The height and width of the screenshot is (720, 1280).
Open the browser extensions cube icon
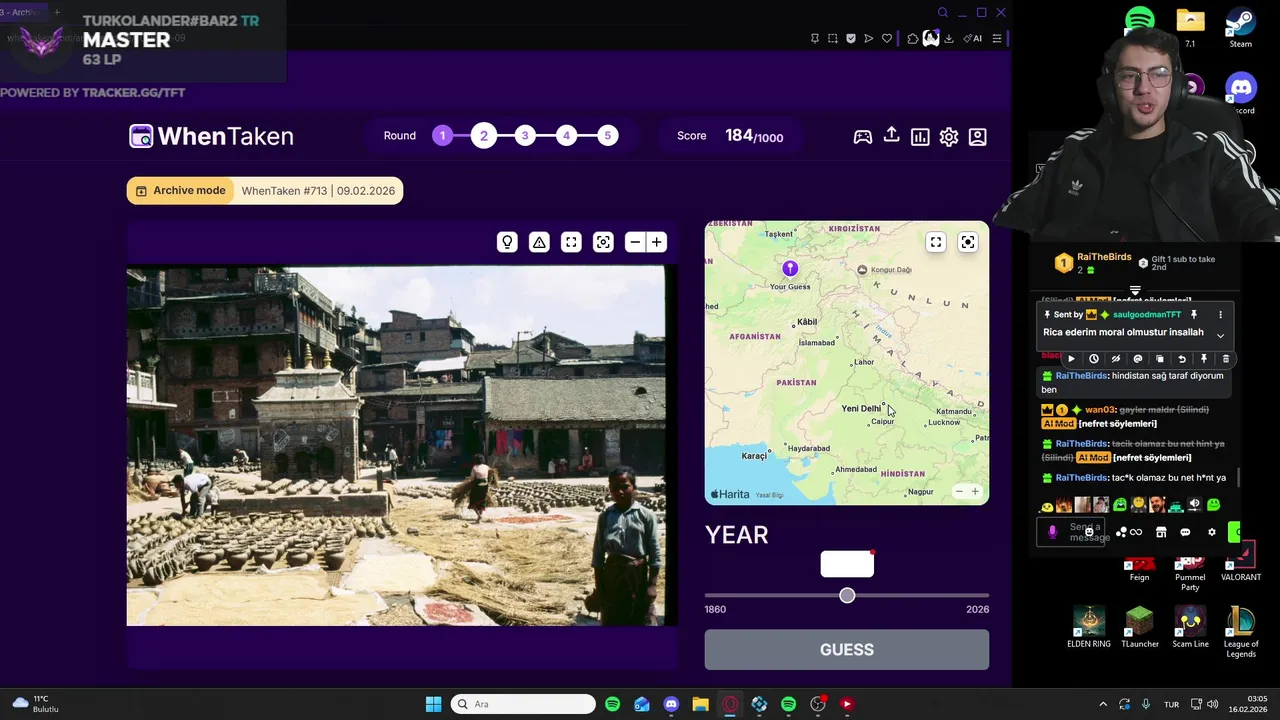(x=913, y=38)
